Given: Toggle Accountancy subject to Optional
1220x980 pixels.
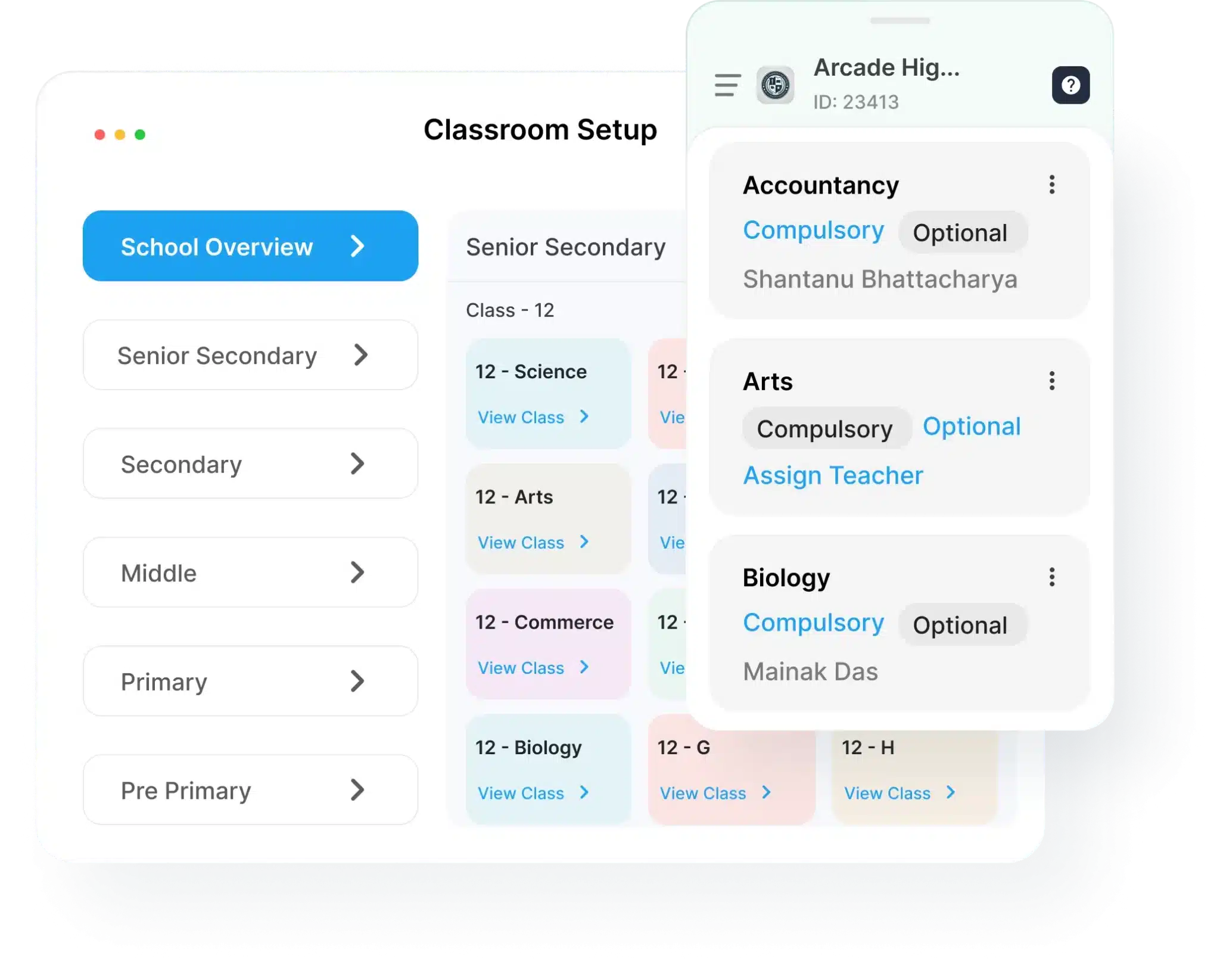Looking at the screenshot, I should click(957, 232).
